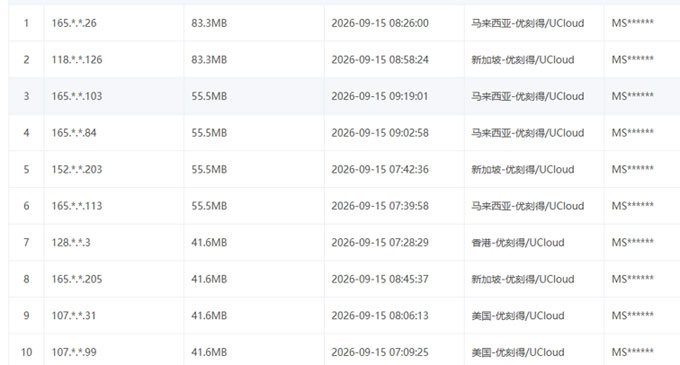Click timestamp 2026-09-15 07:09:25
680x365 pixels.
[x=380, y=352]
